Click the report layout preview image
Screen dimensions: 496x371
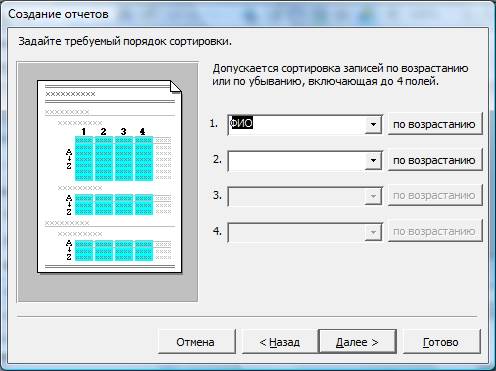pos(108,182)
